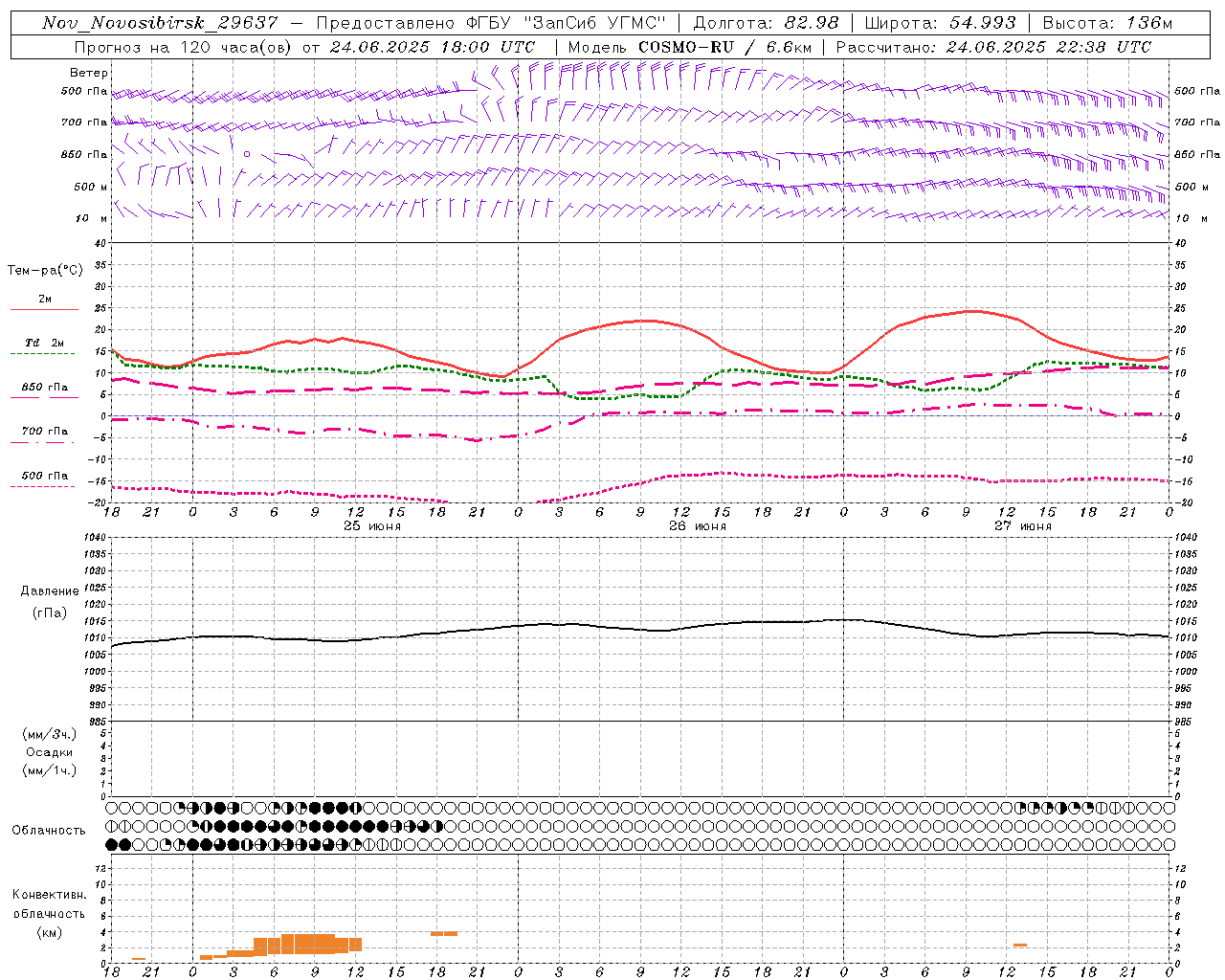Select 'Прогноз на 120 часа(ов)' forecast text

click(x=182, y=47)
